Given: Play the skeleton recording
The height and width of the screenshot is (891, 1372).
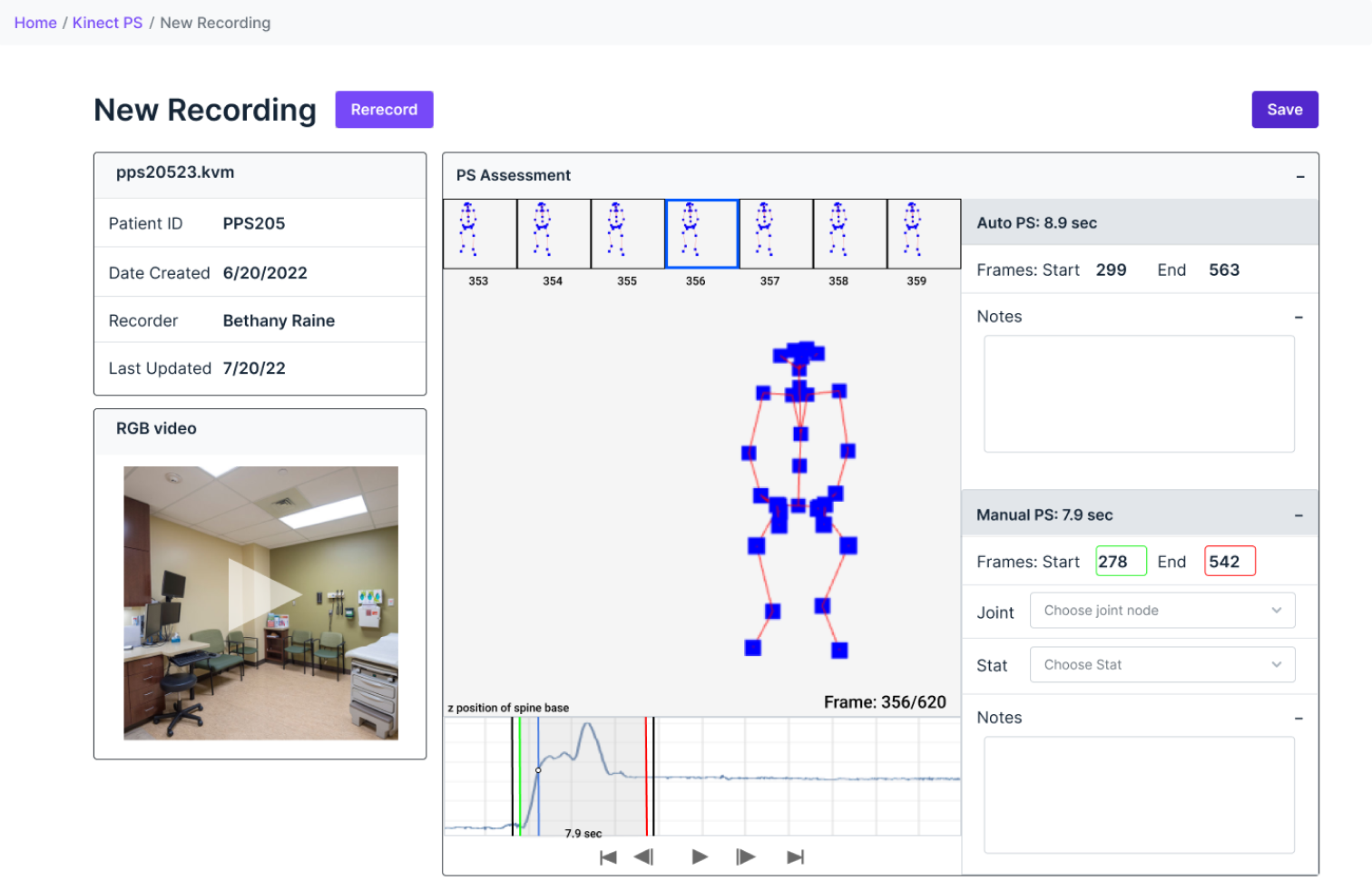Looking at the screenshot, I should [700, 857].
